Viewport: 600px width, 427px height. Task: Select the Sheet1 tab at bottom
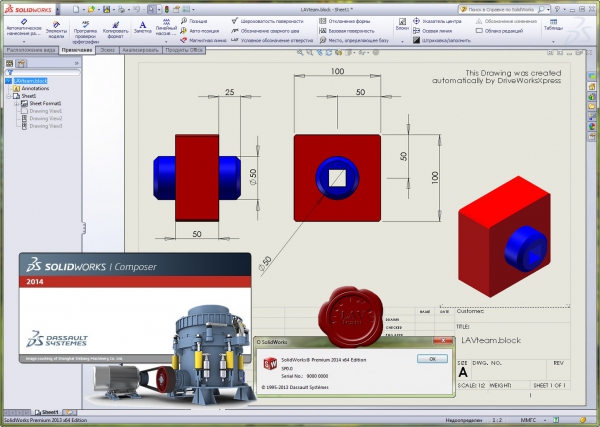click(47, 412)
